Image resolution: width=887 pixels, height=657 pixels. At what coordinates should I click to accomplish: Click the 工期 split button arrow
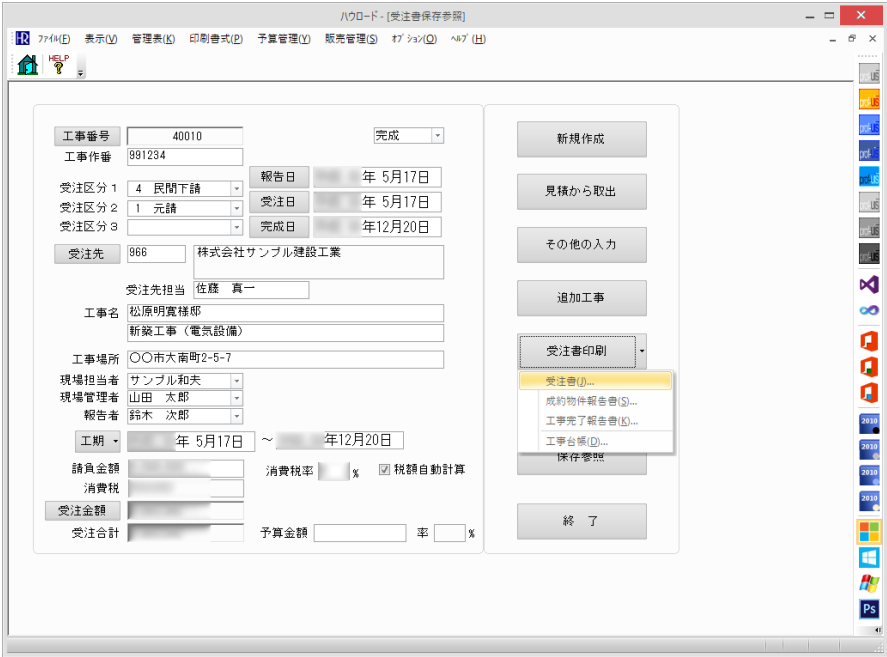click(x=116, y=440)
